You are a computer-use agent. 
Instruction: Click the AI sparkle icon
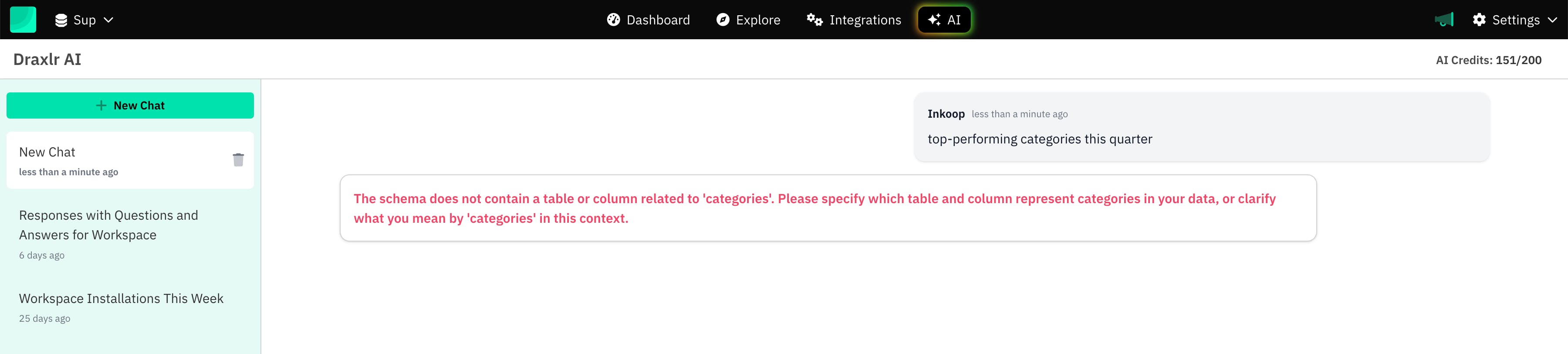934,20
